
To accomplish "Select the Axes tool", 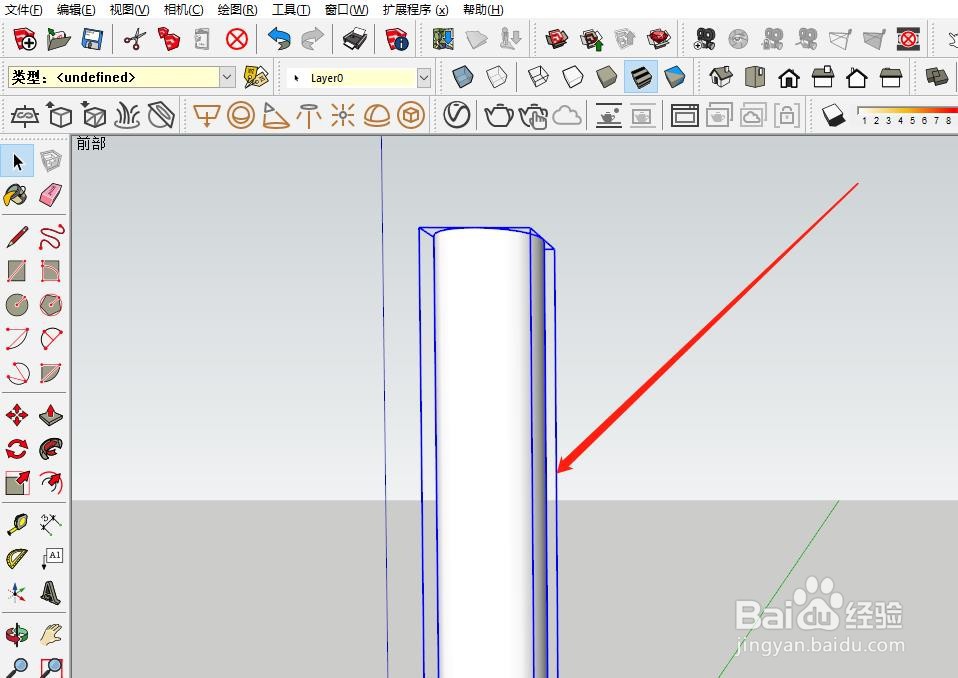I will click(x=17, y=592).
